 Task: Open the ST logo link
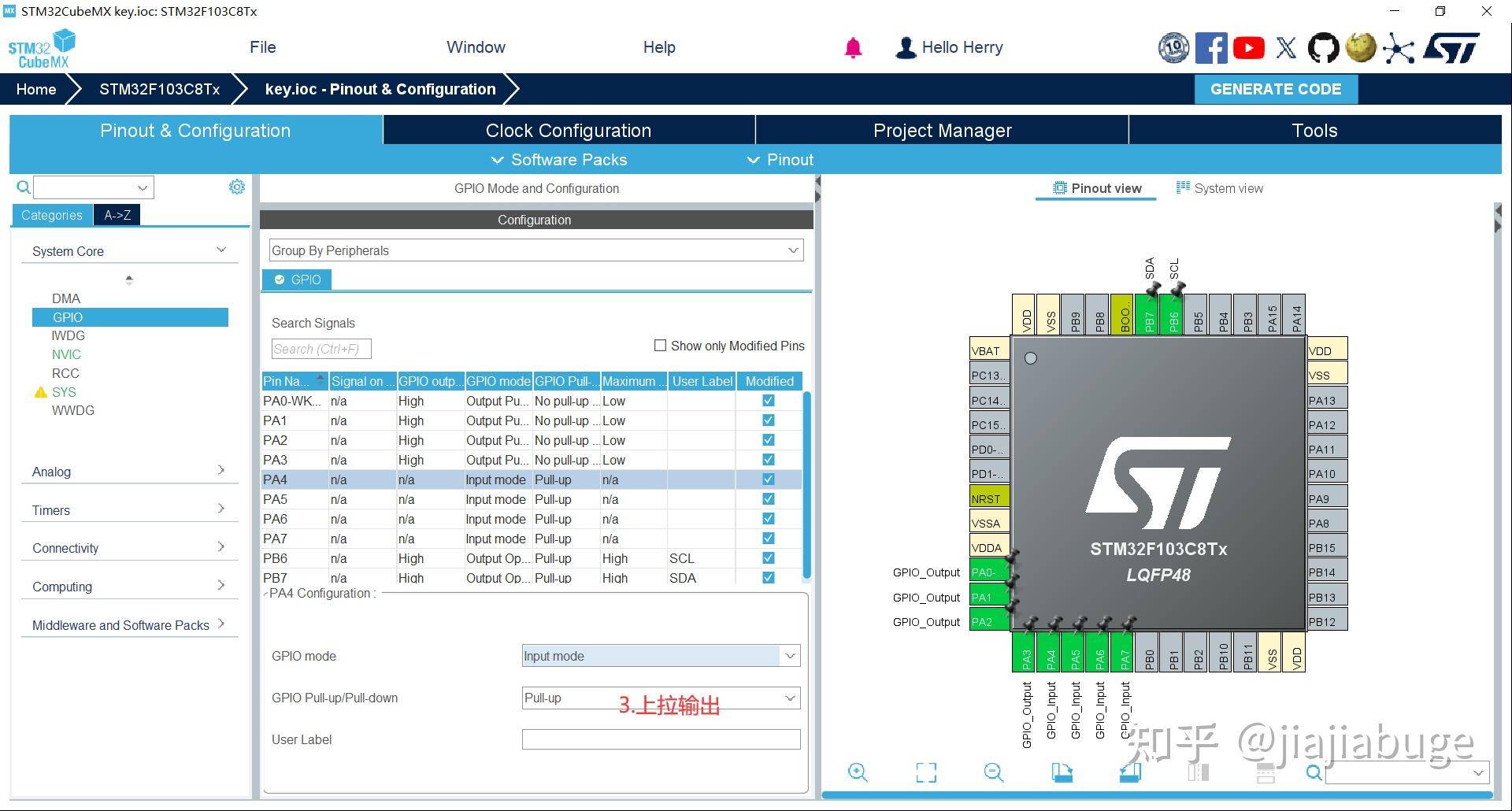(x=1451, y=48)
